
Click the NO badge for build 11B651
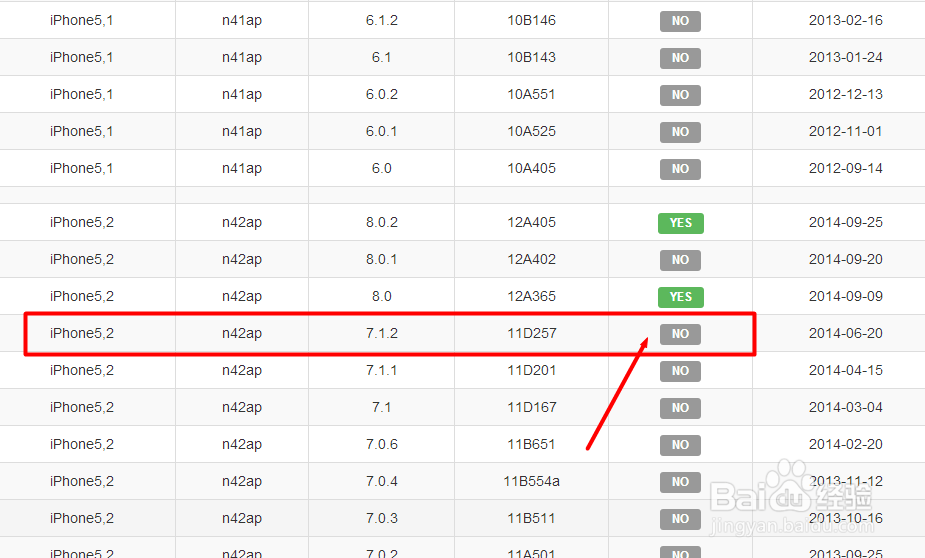click(x=680, y=445)
